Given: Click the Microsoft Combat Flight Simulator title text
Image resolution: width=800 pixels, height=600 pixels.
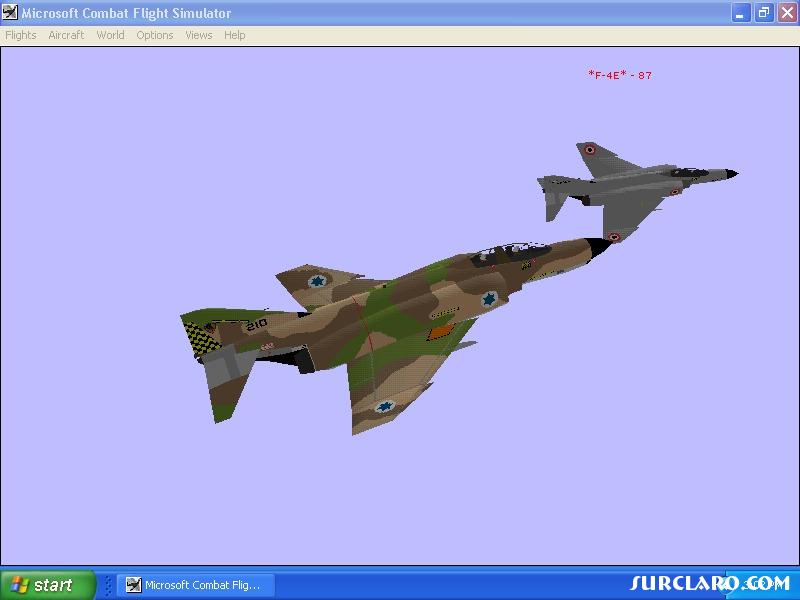Looking at the screenshot, I should click(126, 13).
